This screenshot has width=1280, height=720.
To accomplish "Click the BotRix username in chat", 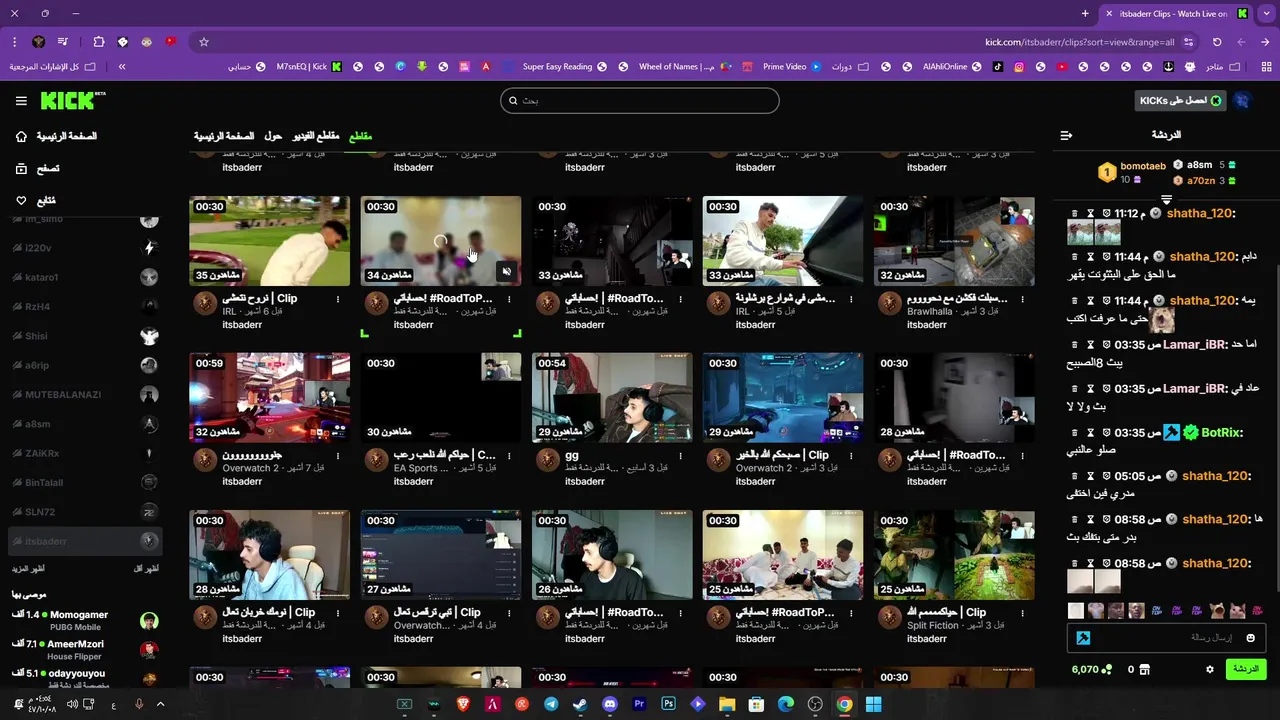I will [1221, 433].
